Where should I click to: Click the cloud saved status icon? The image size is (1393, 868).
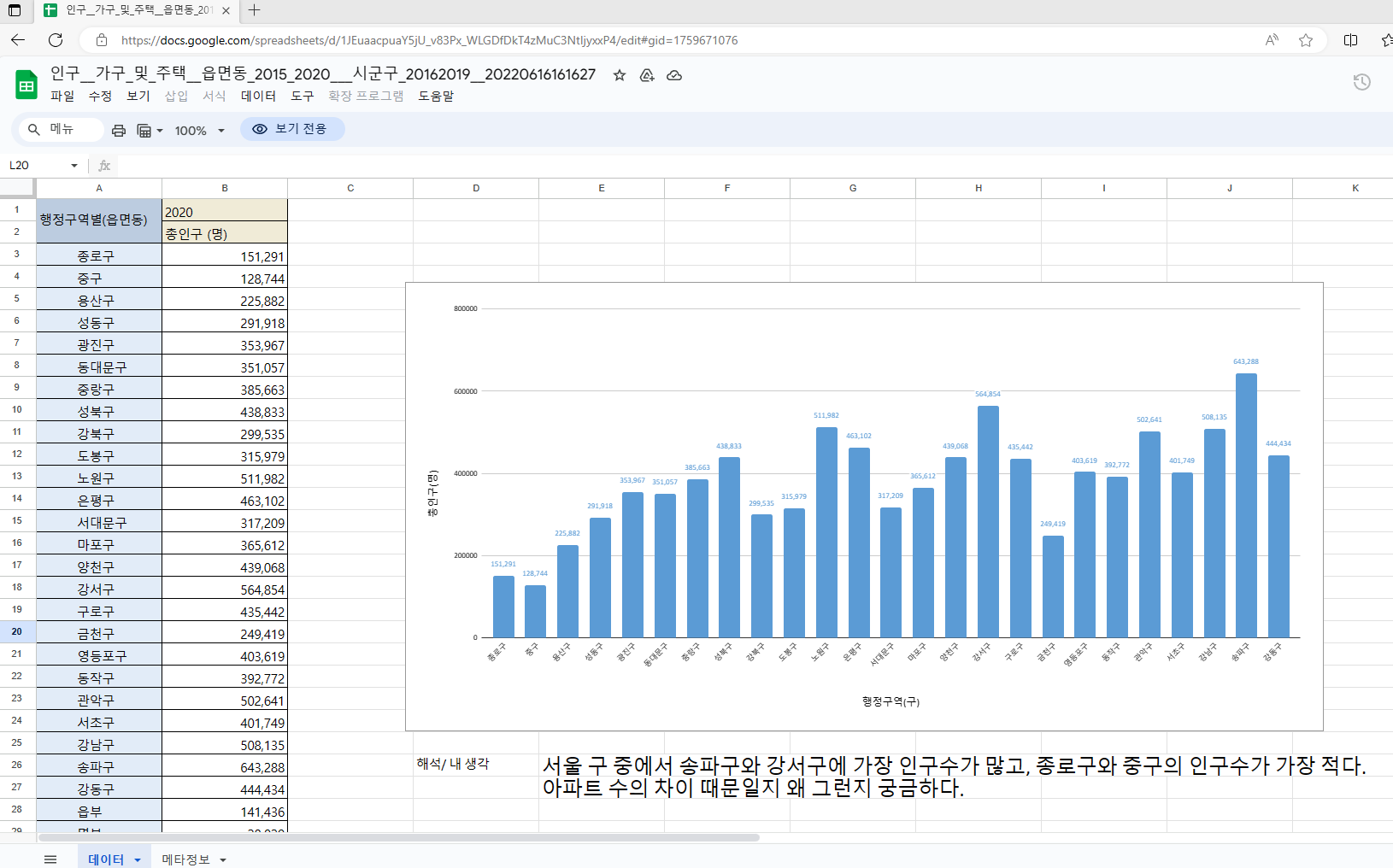[674, 76]
